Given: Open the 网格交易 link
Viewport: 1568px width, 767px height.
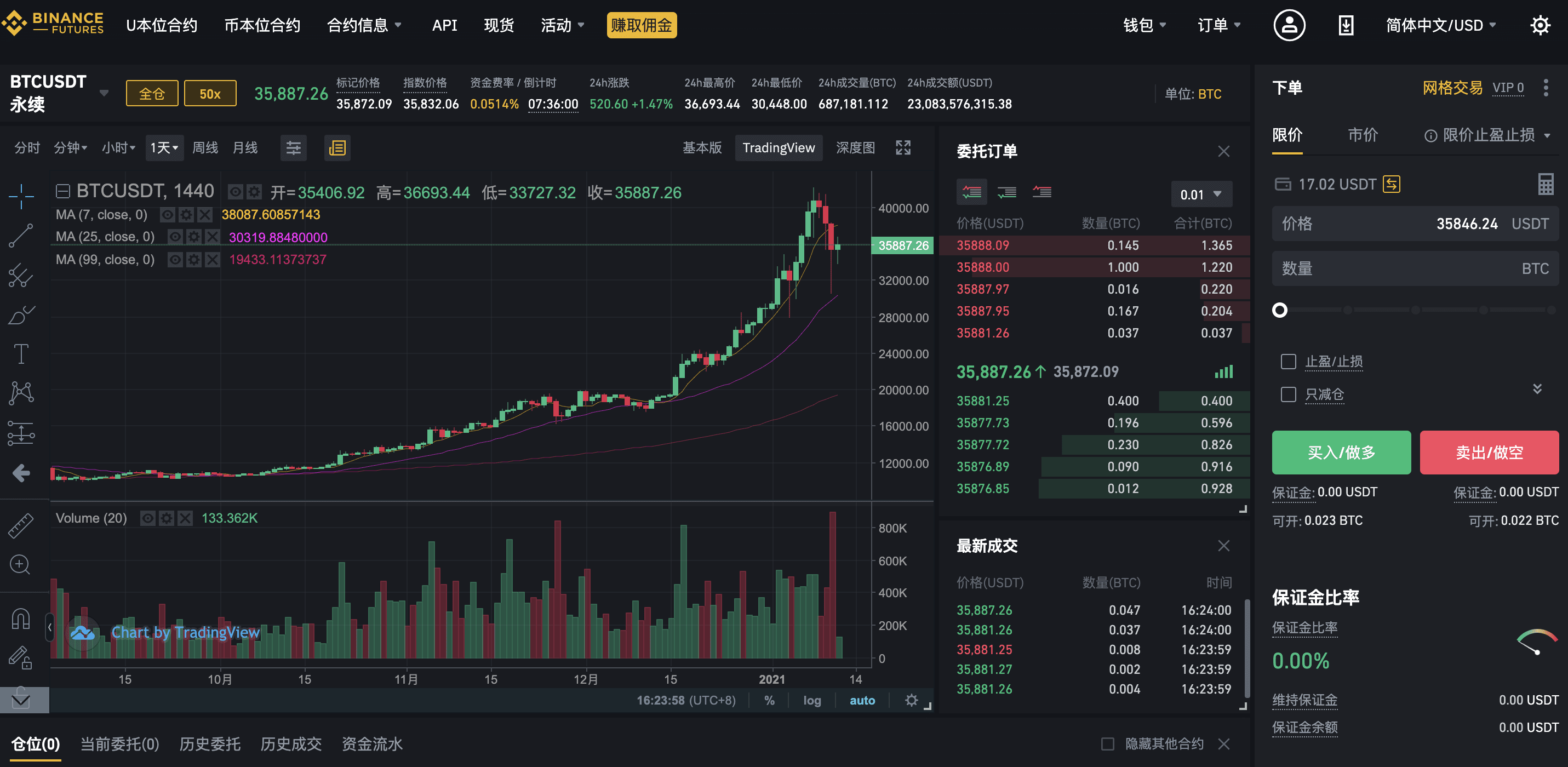Looking at the screenshot, I should 1452,88.
